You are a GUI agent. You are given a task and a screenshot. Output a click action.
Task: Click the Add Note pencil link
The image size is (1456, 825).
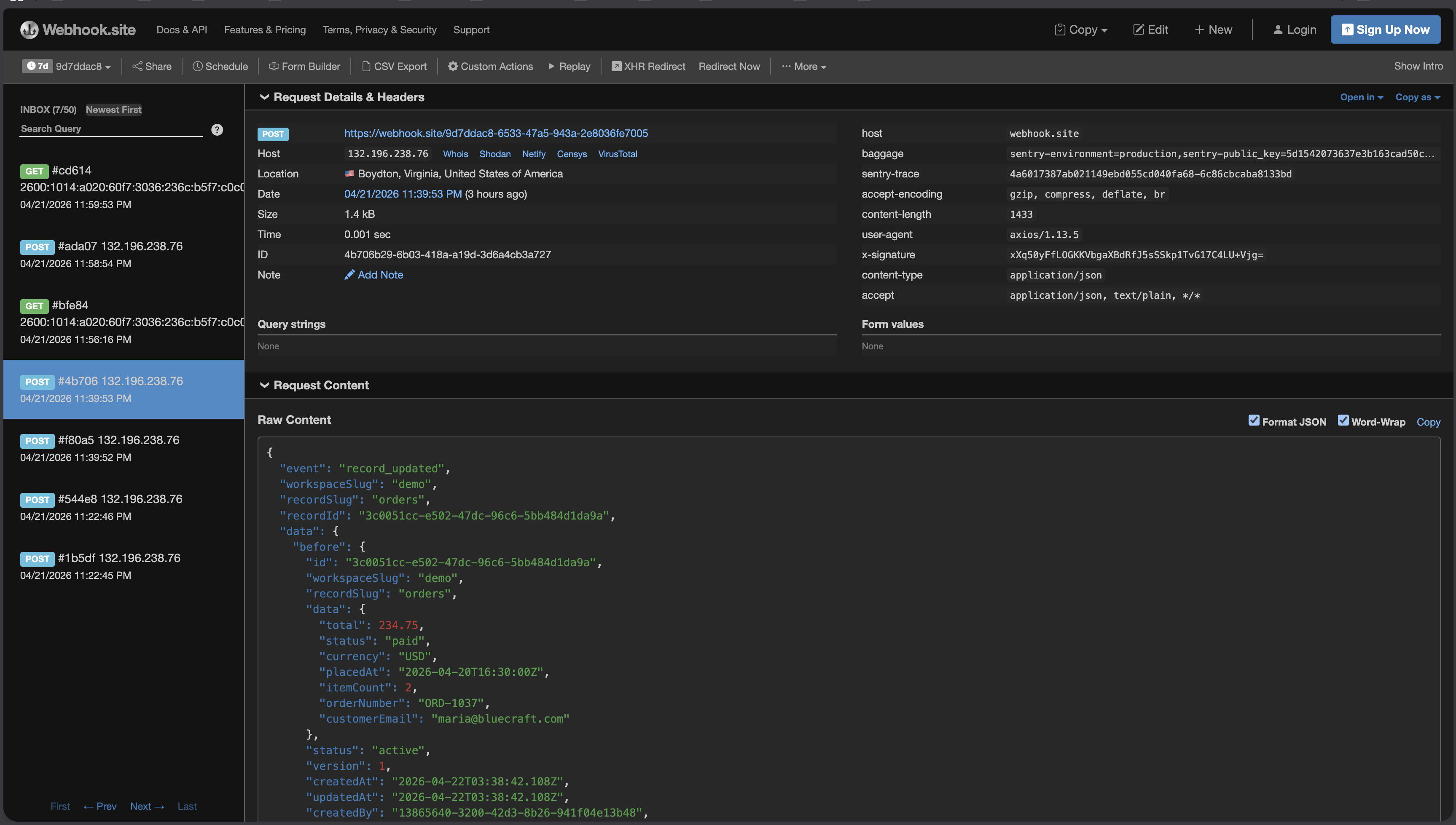point(374,275)
